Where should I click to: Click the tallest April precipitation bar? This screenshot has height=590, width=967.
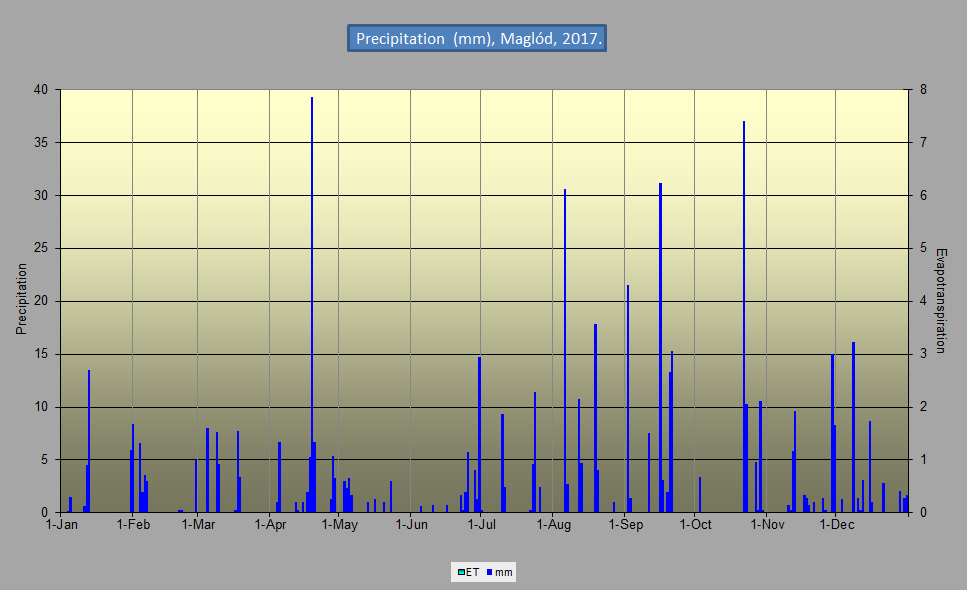coord(312,305)
